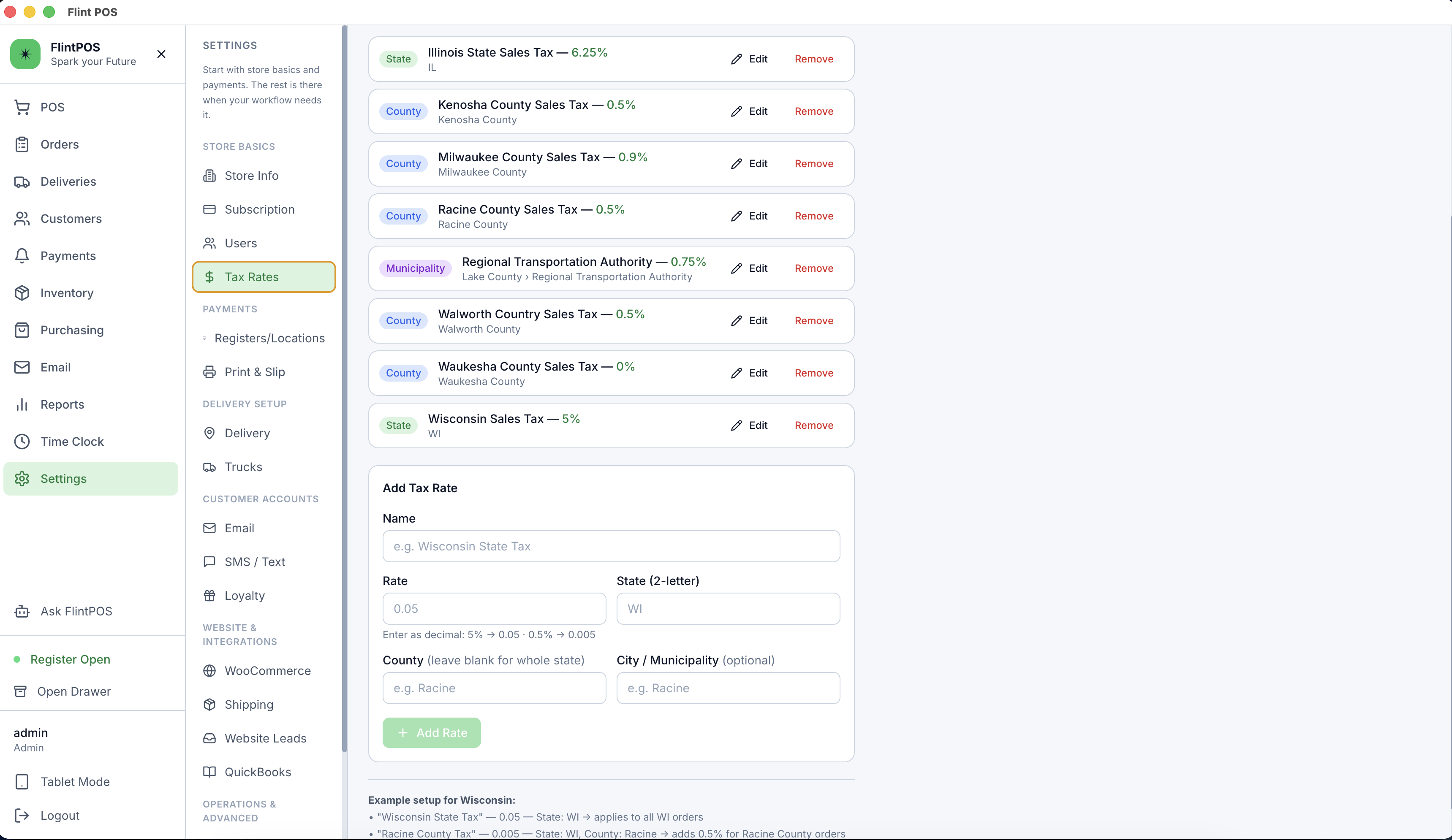Open QuickBooks integration label
The height and width of the screenshot is (840, 1452).
coord(258,772)
